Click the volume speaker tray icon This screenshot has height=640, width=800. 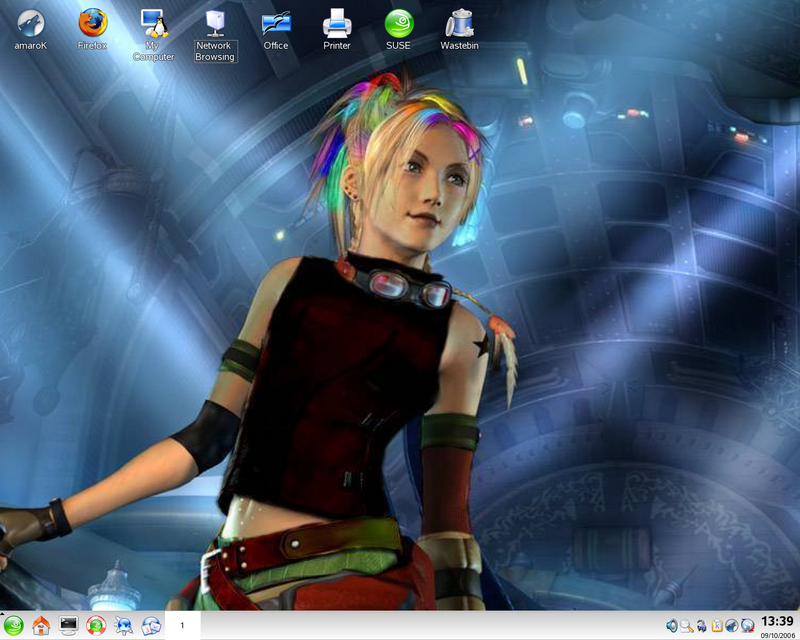point(672,626)
